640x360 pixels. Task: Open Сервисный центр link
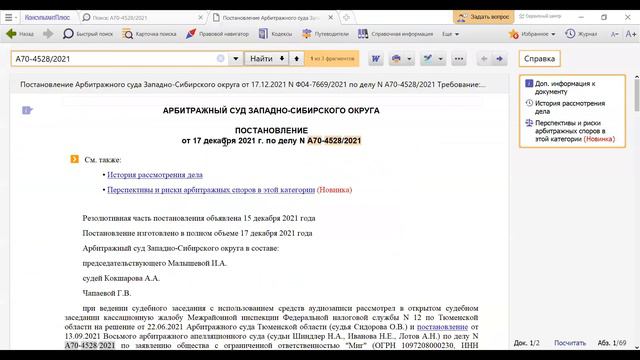(540, 16)
